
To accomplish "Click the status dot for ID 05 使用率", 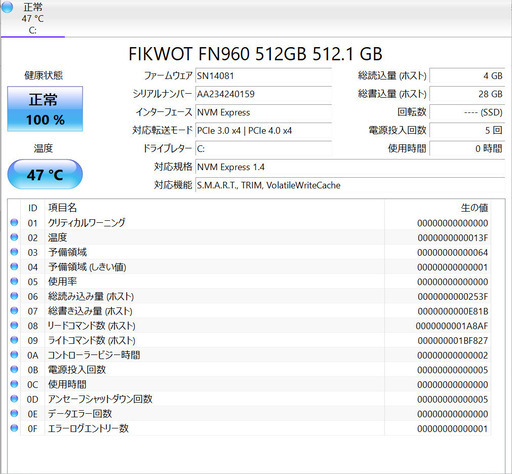I will pyautogui.click(x=14, y=281).
